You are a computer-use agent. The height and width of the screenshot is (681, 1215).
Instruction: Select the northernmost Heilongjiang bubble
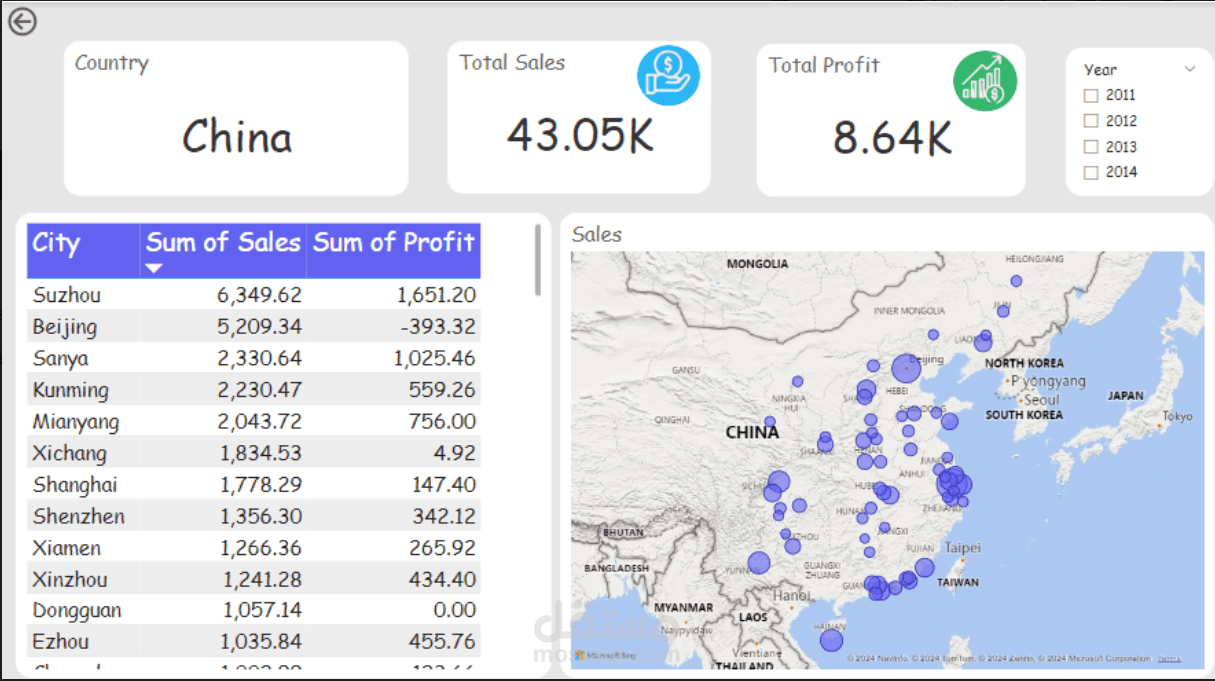pyautogui.click(x=1016, y=281)
